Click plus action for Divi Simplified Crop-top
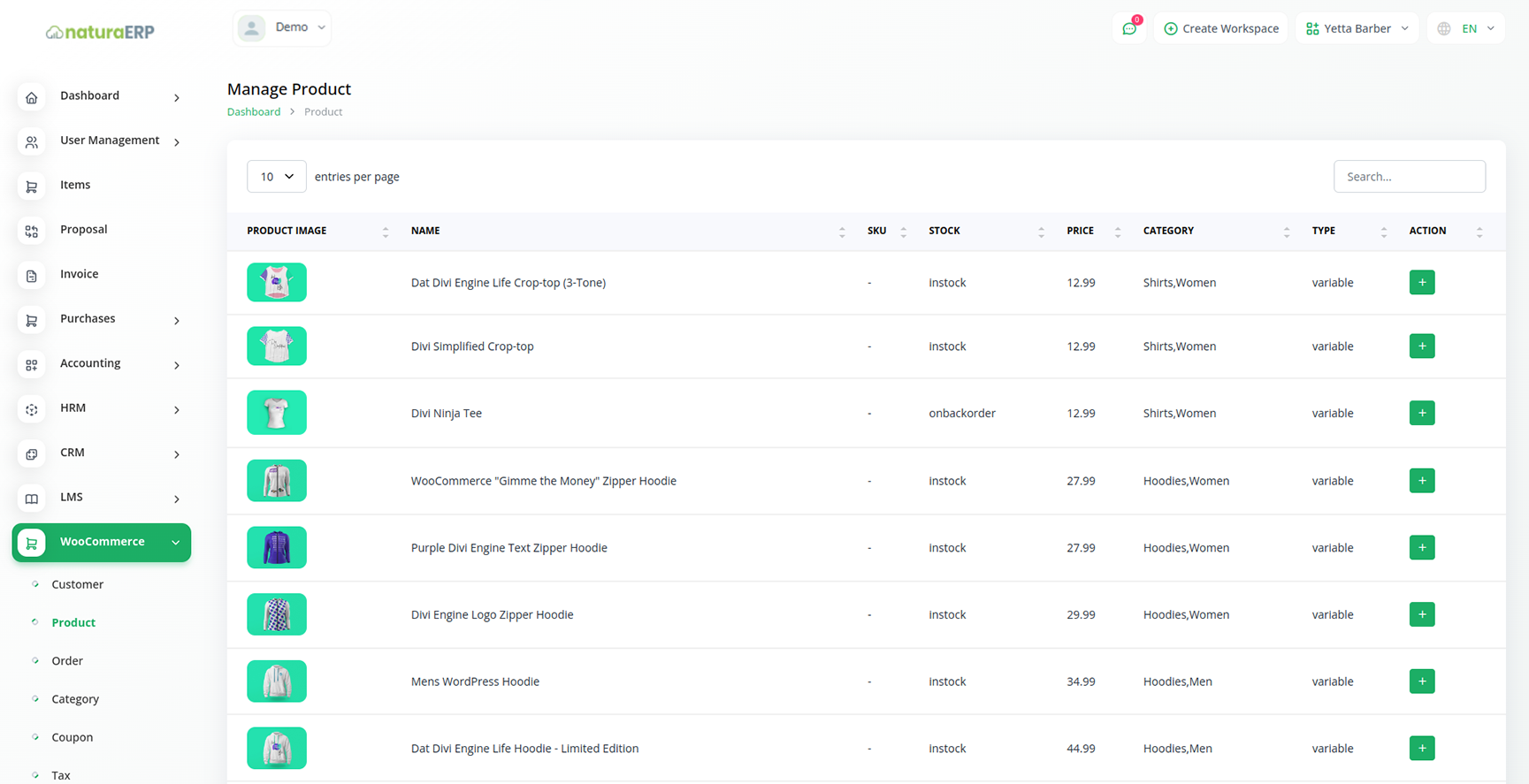 (1422, 346)
